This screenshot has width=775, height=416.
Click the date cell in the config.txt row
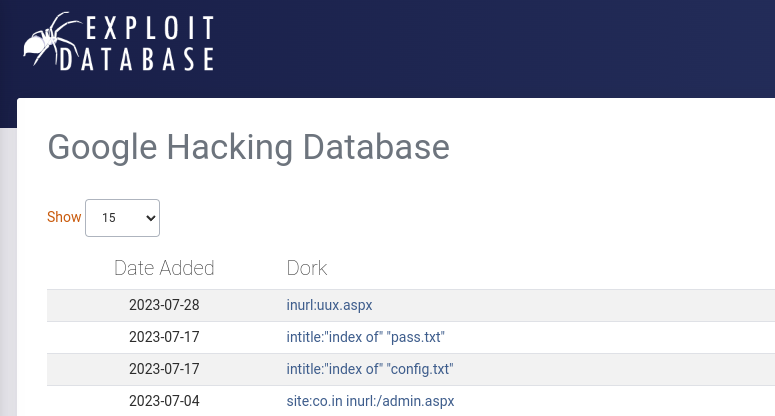(164, 369)
